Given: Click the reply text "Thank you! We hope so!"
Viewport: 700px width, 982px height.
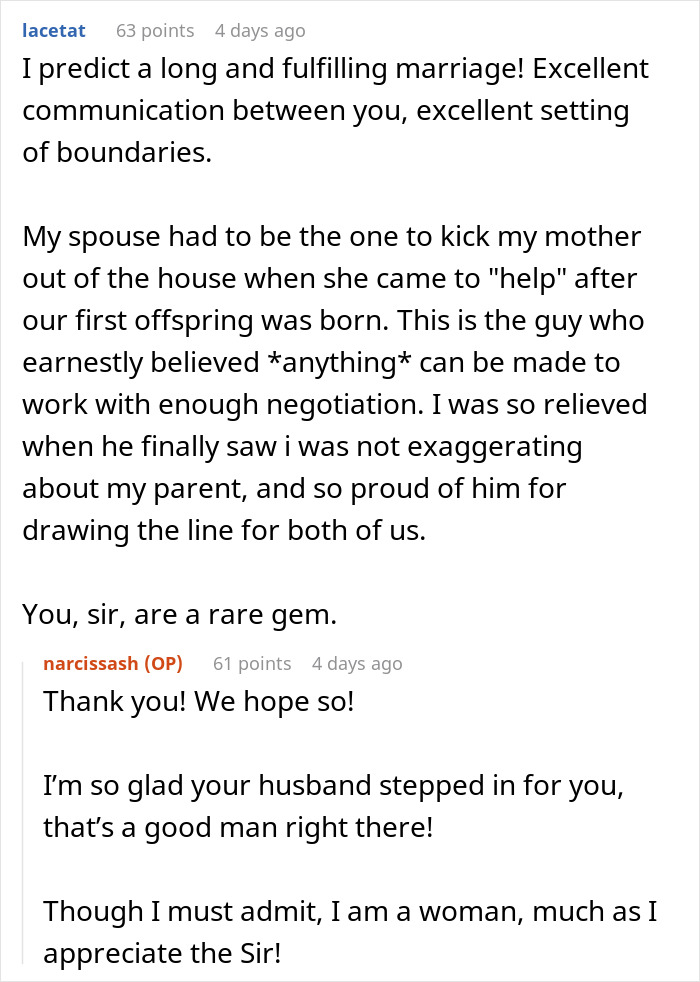Looking at the screenshot, I should [x=198, y=701].
